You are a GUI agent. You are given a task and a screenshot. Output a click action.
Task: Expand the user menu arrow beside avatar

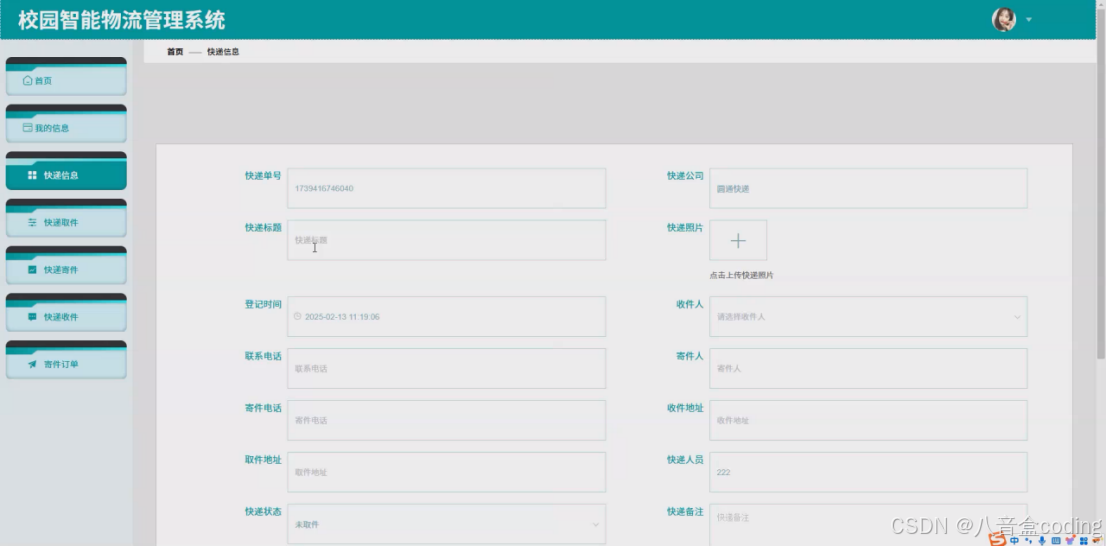click(1028, 20)
